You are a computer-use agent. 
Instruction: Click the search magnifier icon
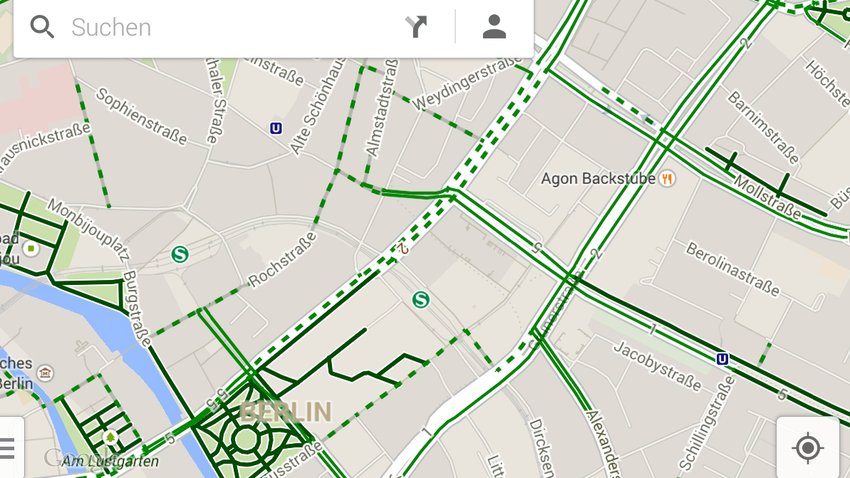click(x=42, y=27)
